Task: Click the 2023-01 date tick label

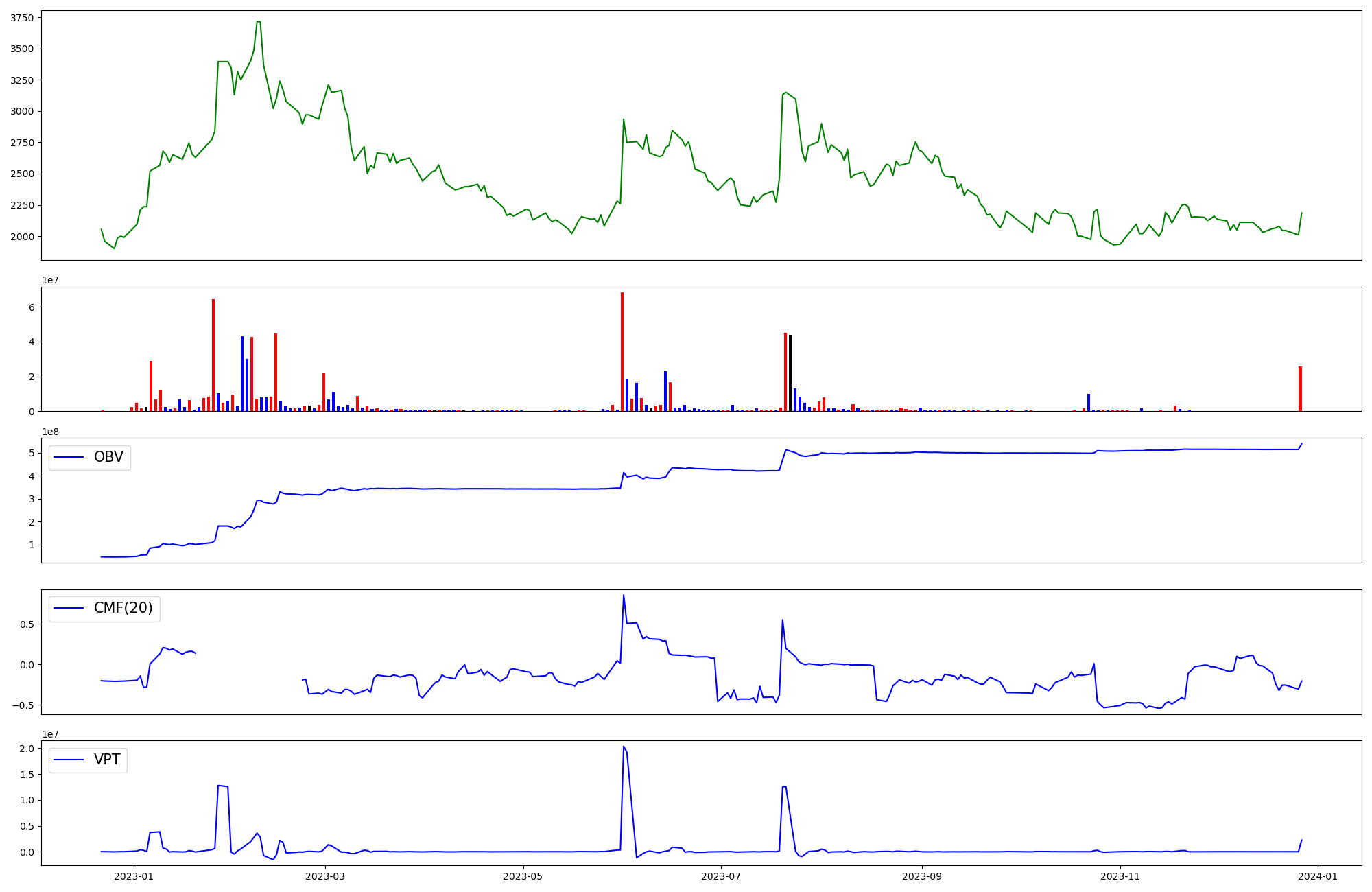Action: (134, 876)
